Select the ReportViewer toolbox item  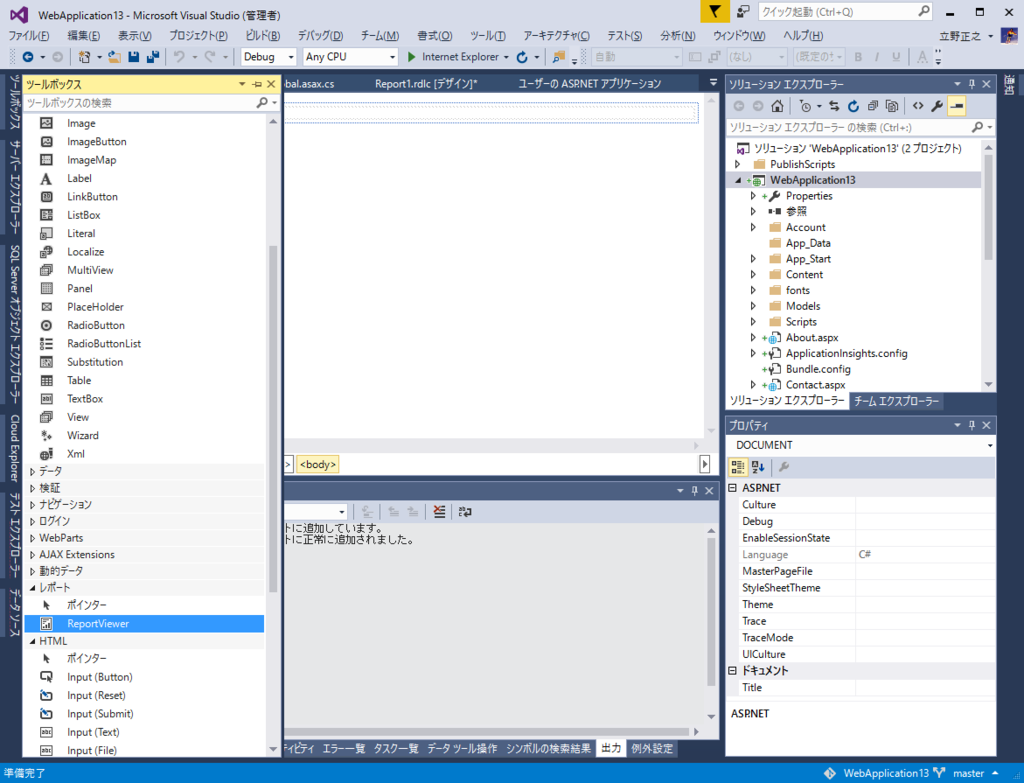click(144, 624)
